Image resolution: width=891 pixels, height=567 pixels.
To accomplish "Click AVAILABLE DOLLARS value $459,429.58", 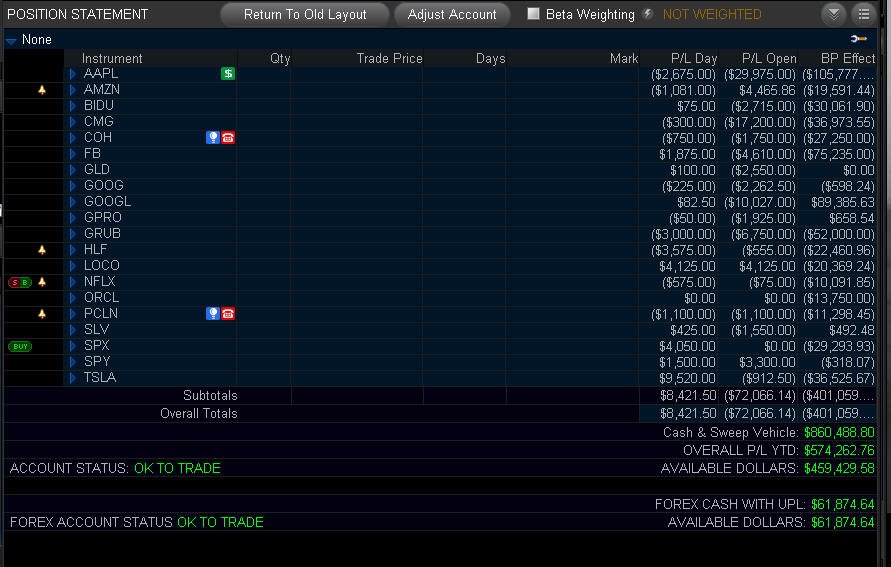I will (839, 469).
